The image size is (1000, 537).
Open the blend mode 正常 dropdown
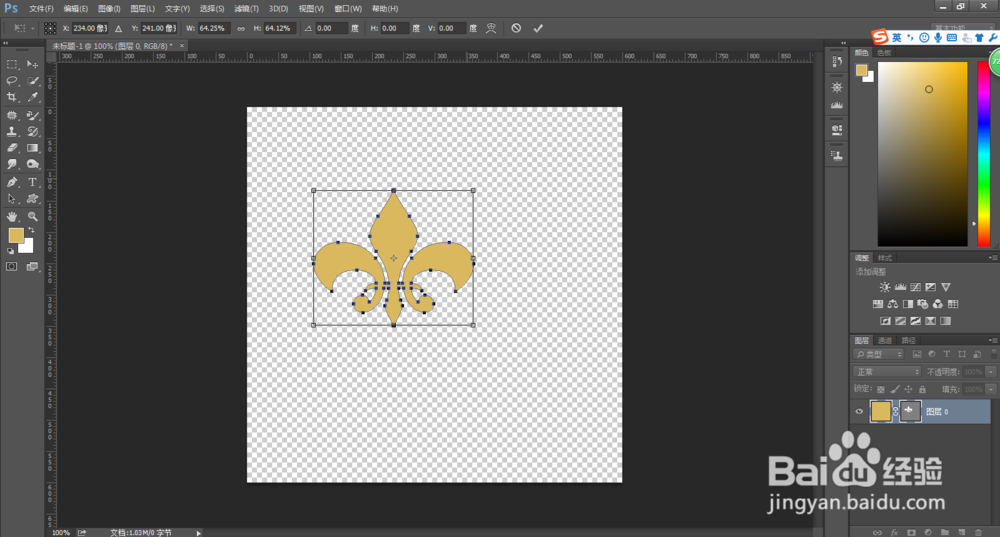pos(887,372)
